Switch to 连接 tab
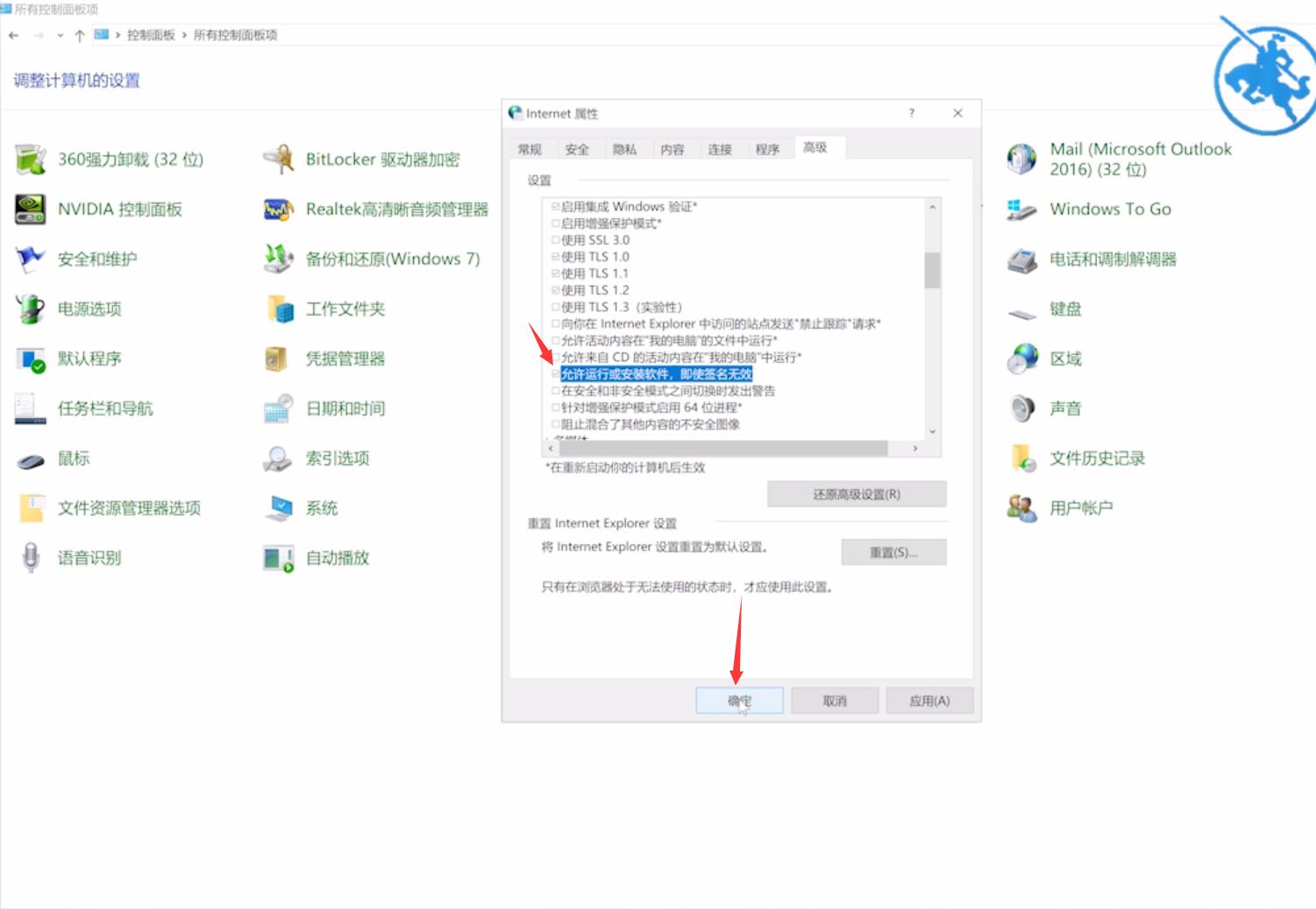1316x909 pixels. point(720,149)
